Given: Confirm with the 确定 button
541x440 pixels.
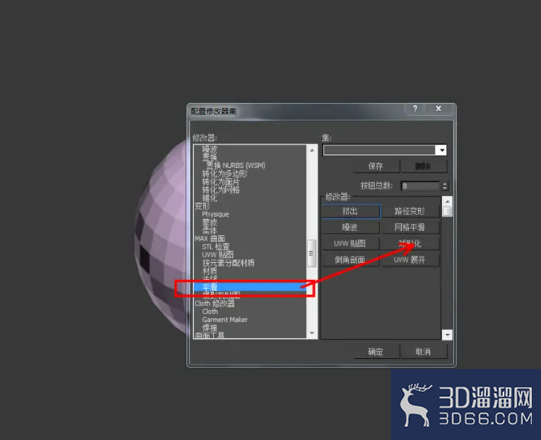Looking at the screenshot, I should coord(376,352).
